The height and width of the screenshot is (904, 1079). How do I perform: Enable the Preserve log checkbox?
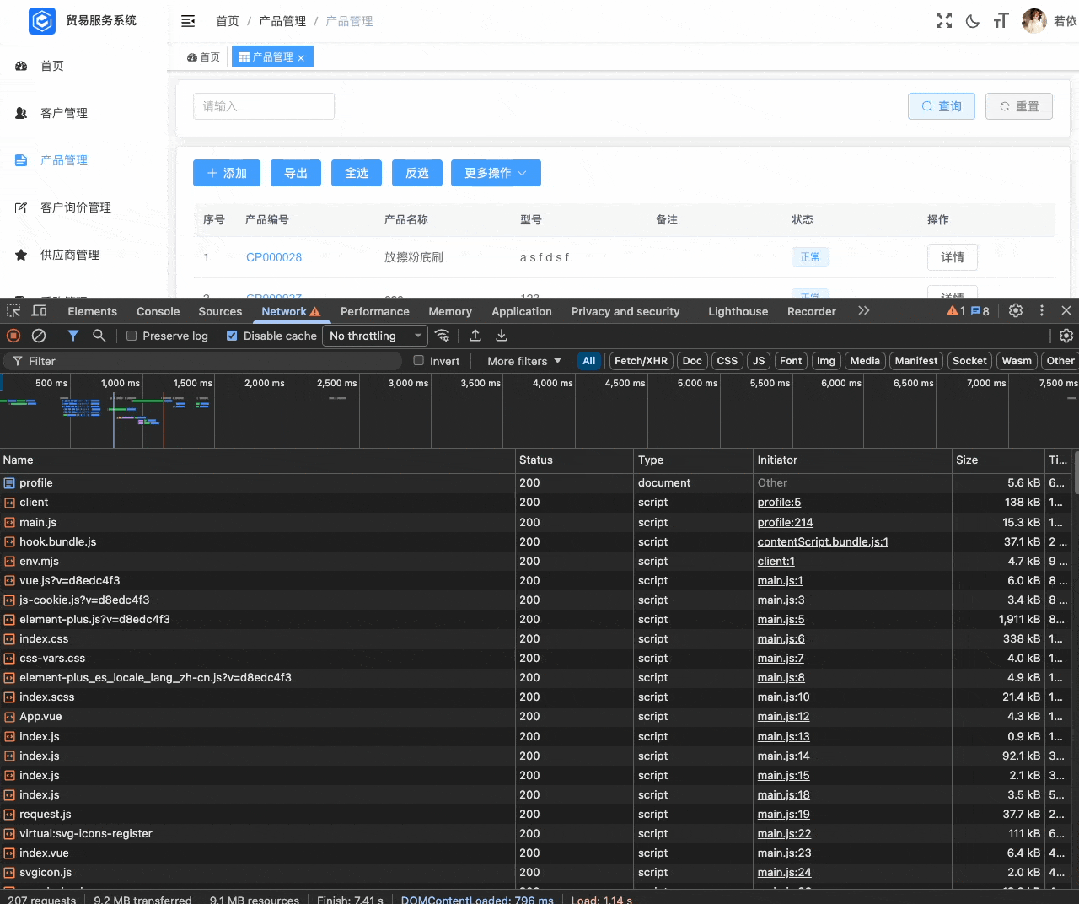coord(132,336)
